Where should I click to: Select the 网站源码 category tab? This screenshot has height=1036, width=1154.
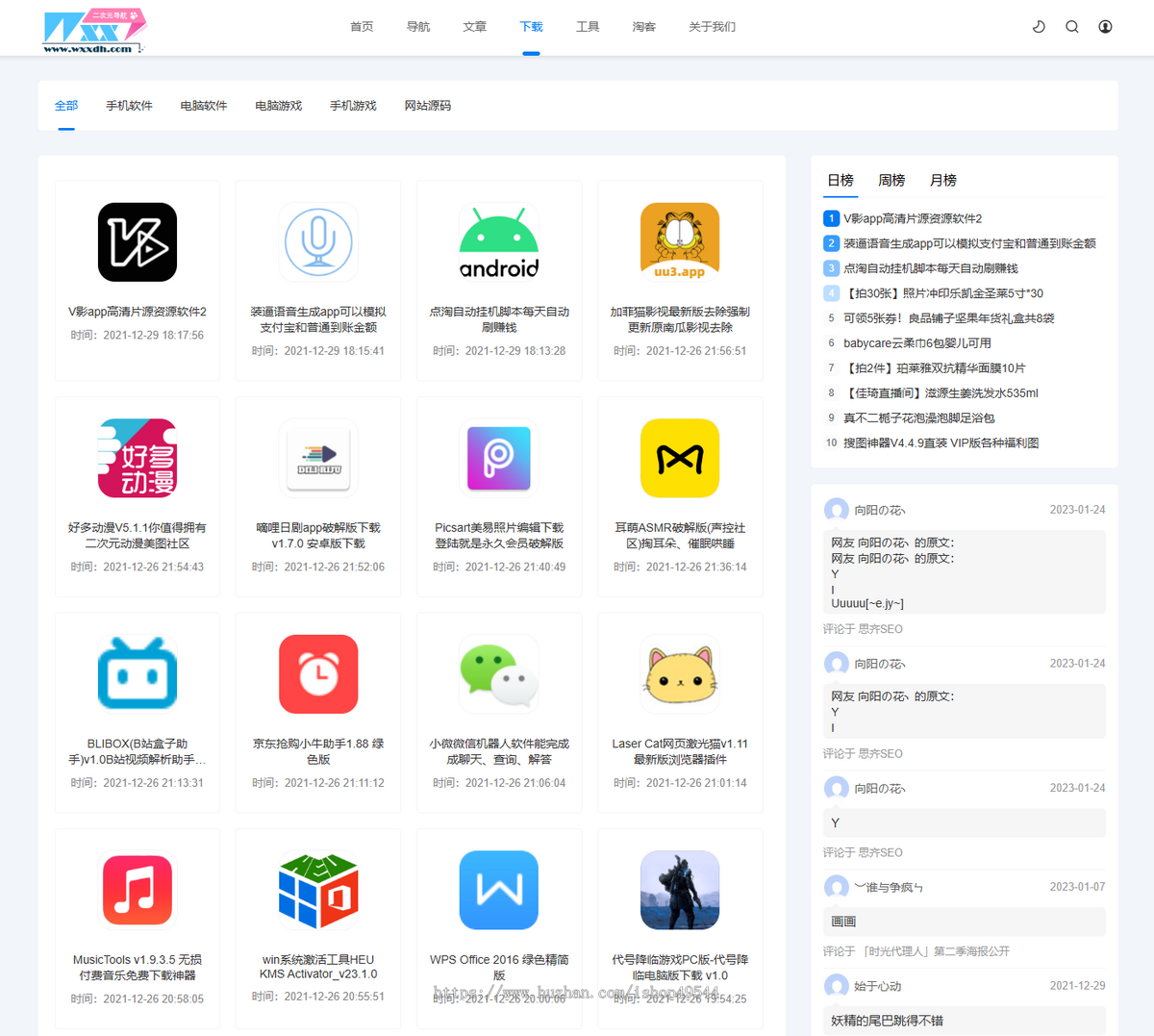coord(428,106)
